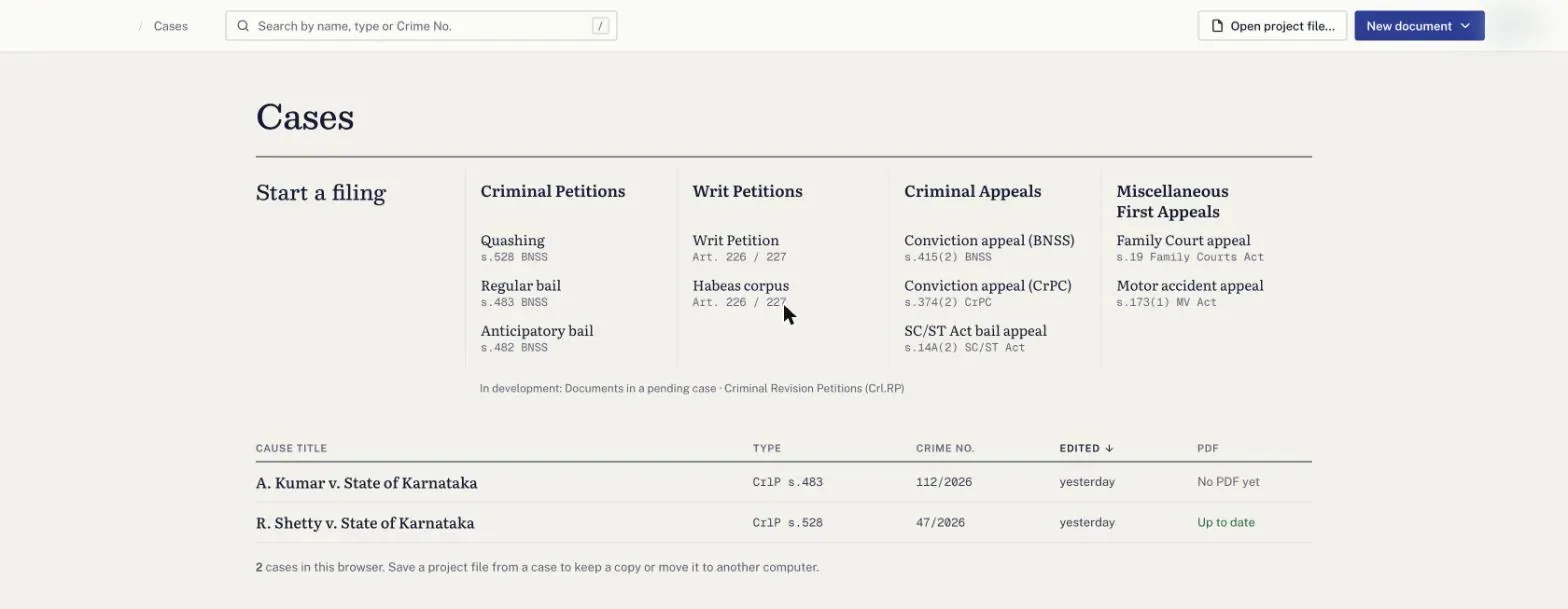The width and height of the screenshot is (1568, 609).
Task: Start a Regular bail petition
Action: 521,293
